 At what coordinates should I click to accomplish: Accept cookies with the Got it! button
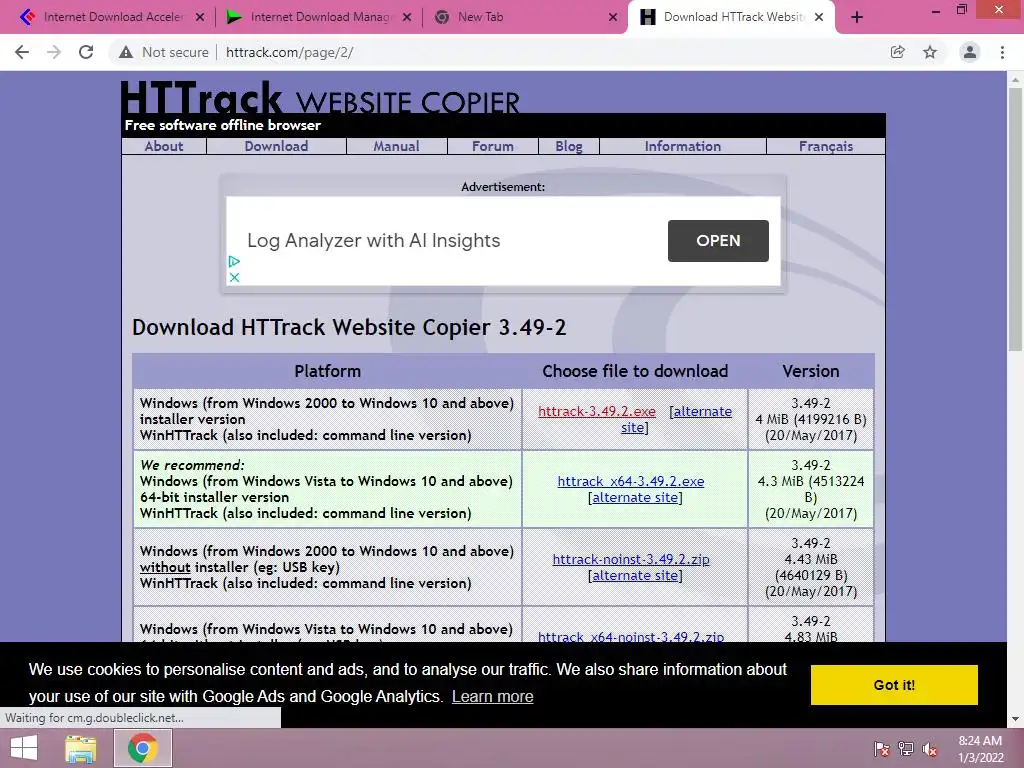click(894, 685)
